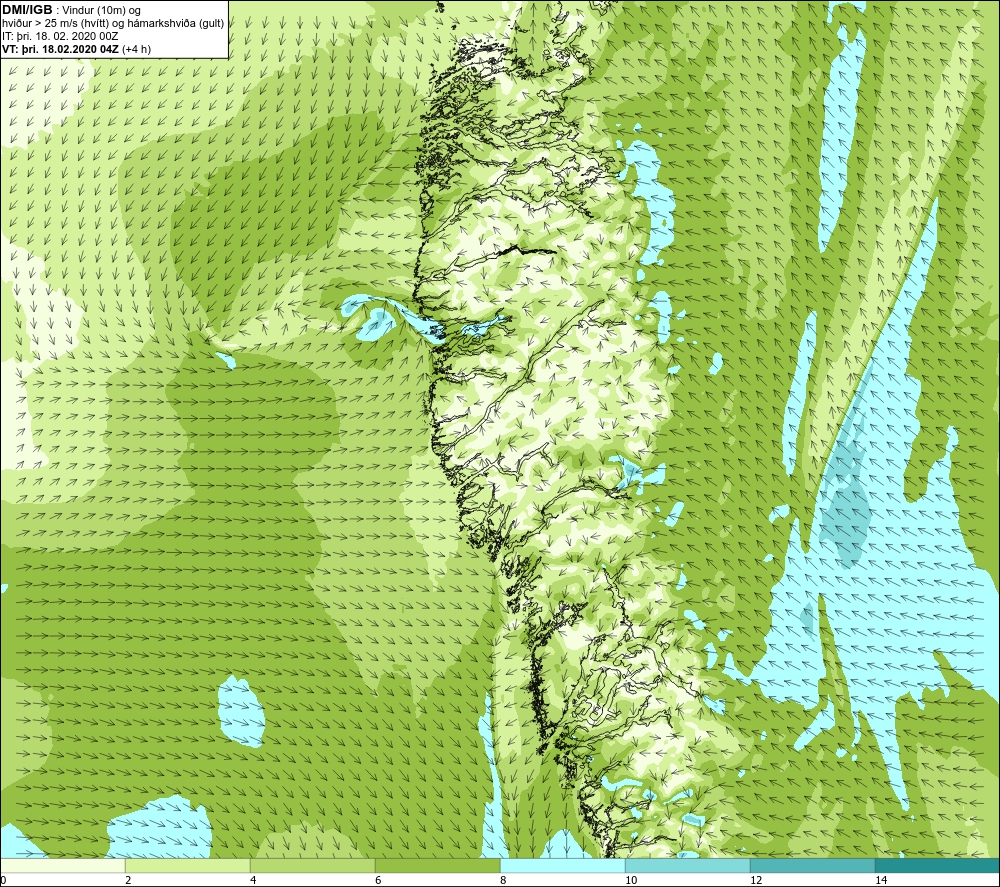Click the 12-14 m/s teal legend swatch

(812, 865)
